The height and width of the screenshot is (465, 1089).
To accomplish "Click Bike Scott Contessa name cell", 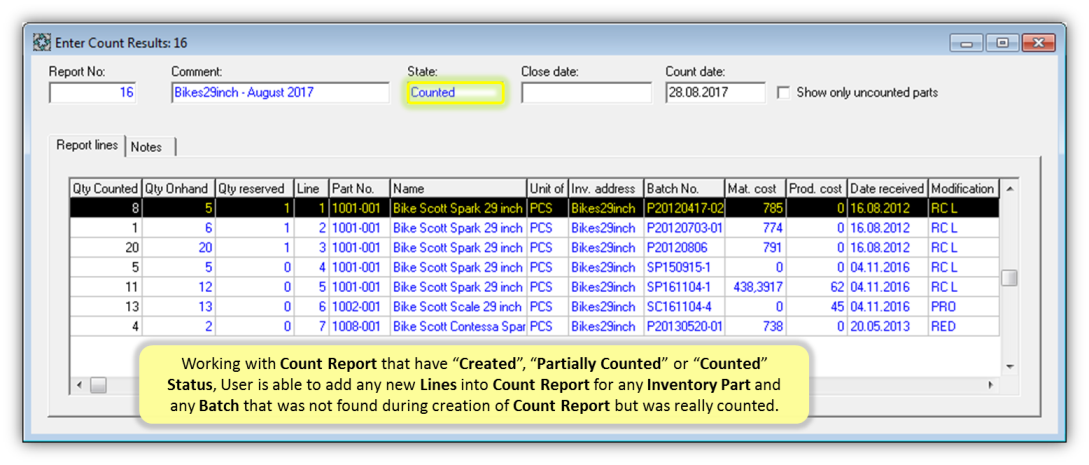I will coord(458,326).
